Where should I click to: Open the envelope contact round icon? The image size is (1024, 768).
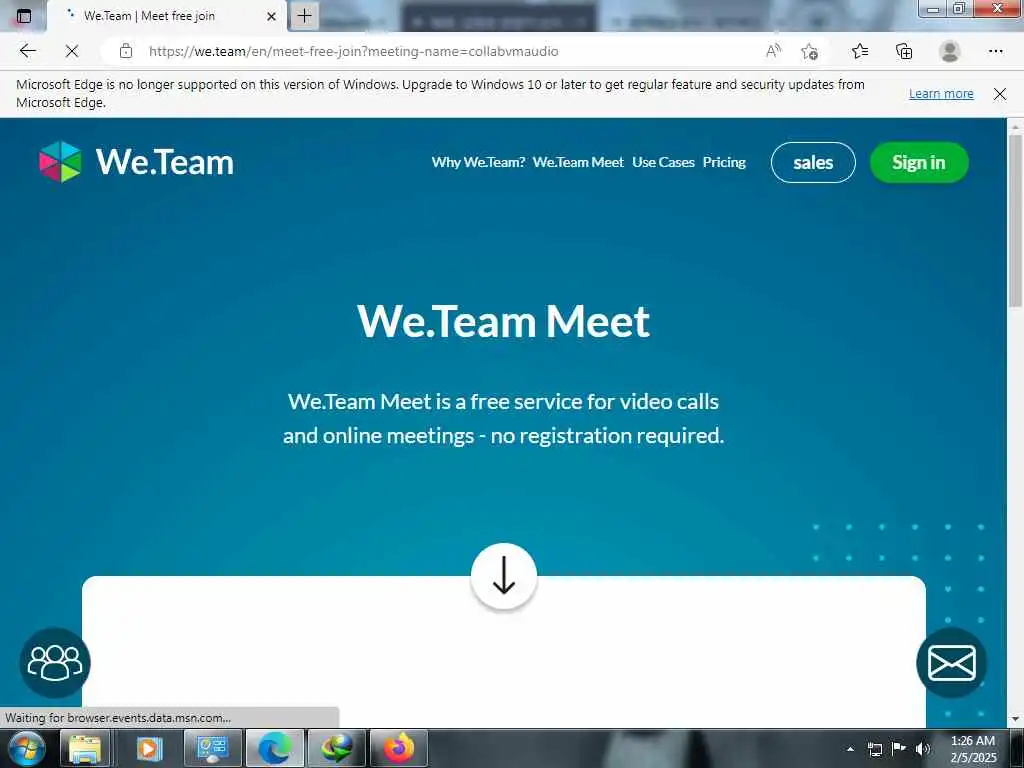click(952, 663)
